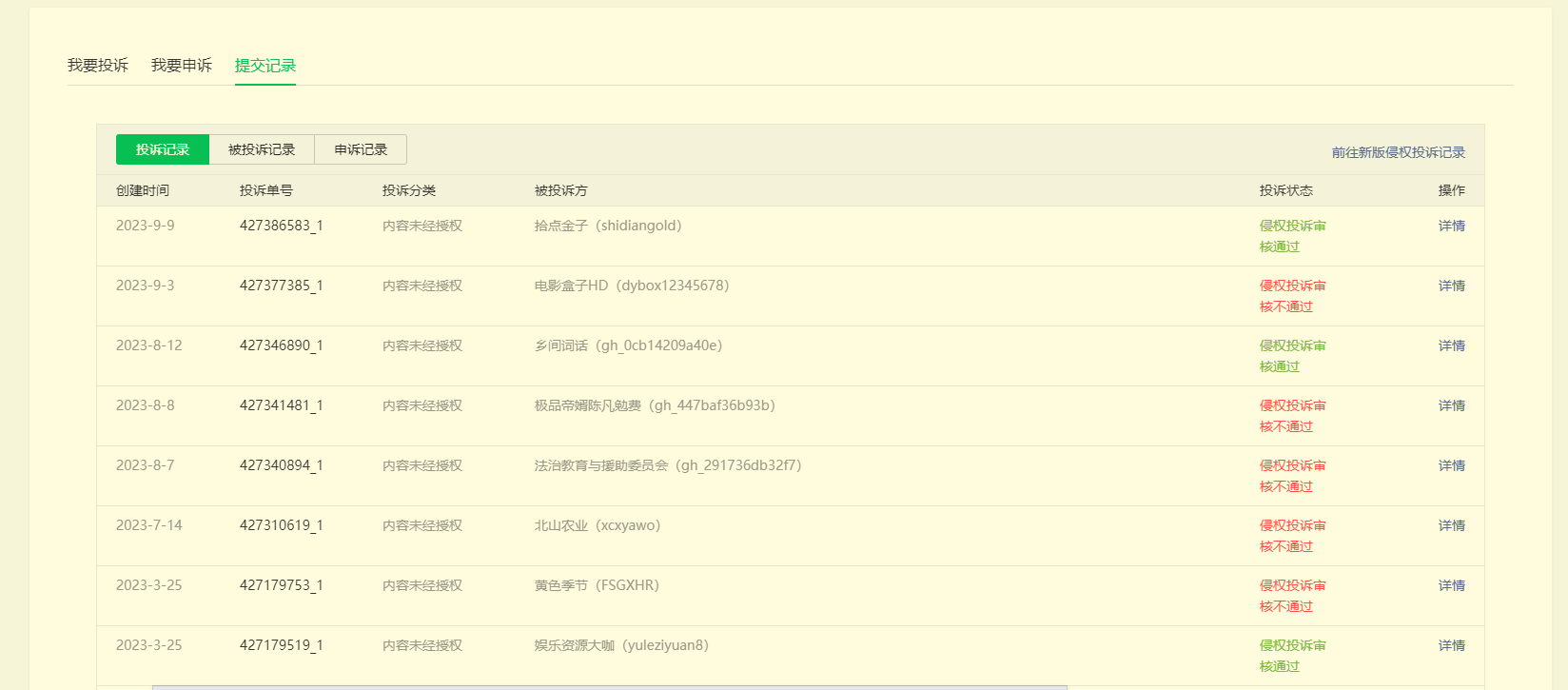Click 侵权投诉审核不通过 status for 北山农业
1568x690 pixels.
coord(1293,536)
